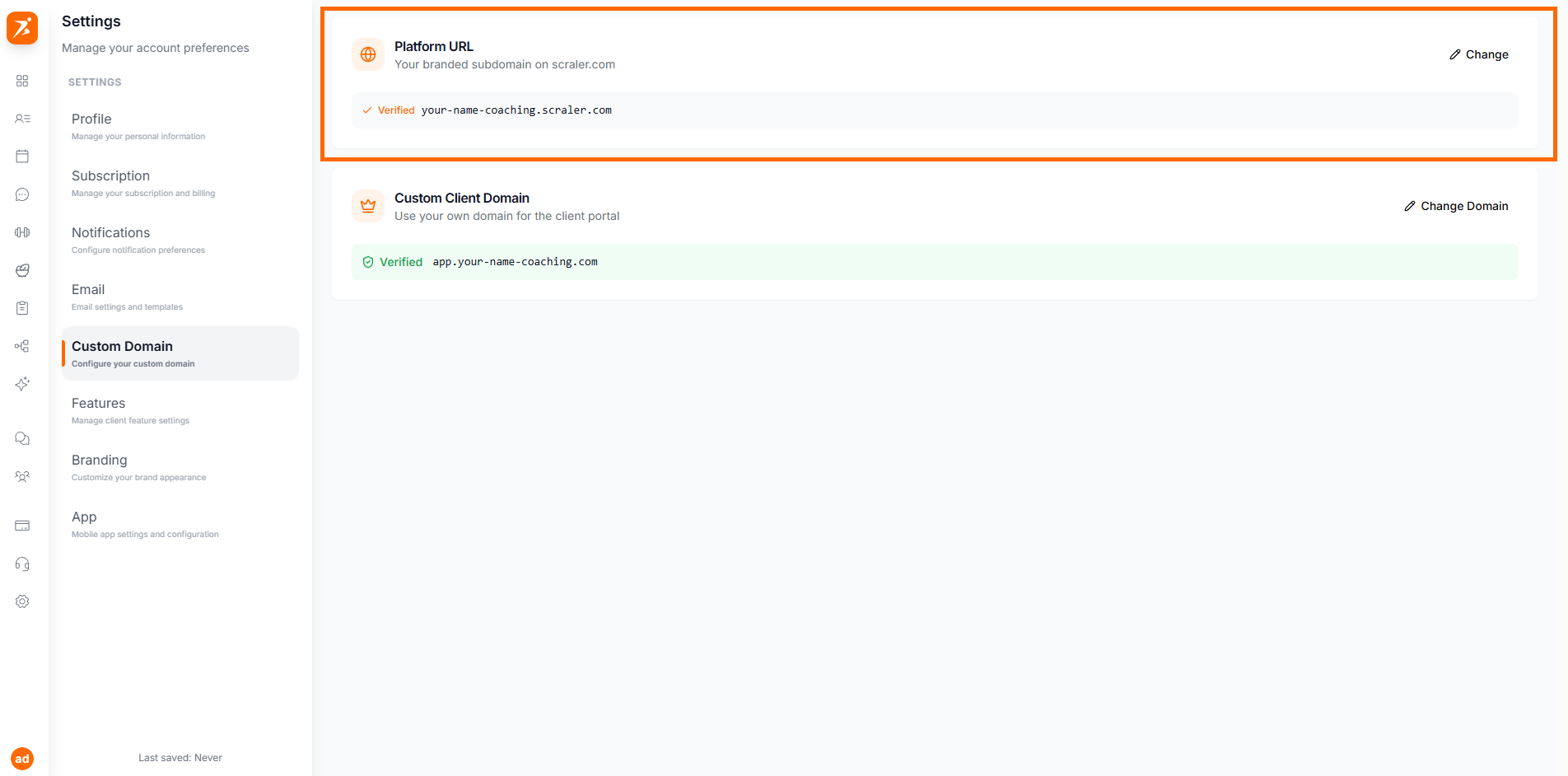Open the chat bubble messaging icon
The width and height of the screenshot is (1568, 776).
click(22, 194)
